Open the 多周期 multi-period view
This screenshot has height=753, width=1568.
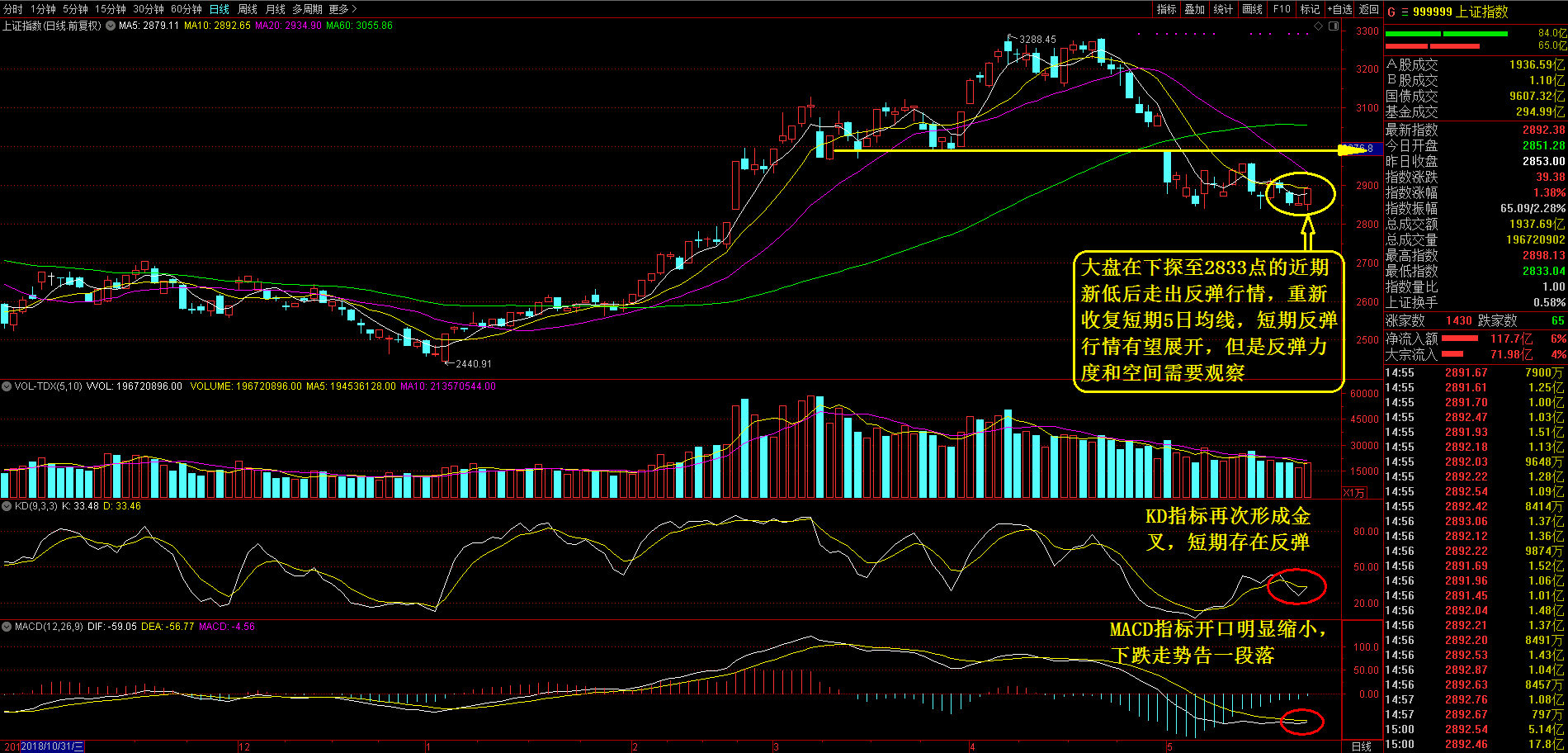point(307,9)
